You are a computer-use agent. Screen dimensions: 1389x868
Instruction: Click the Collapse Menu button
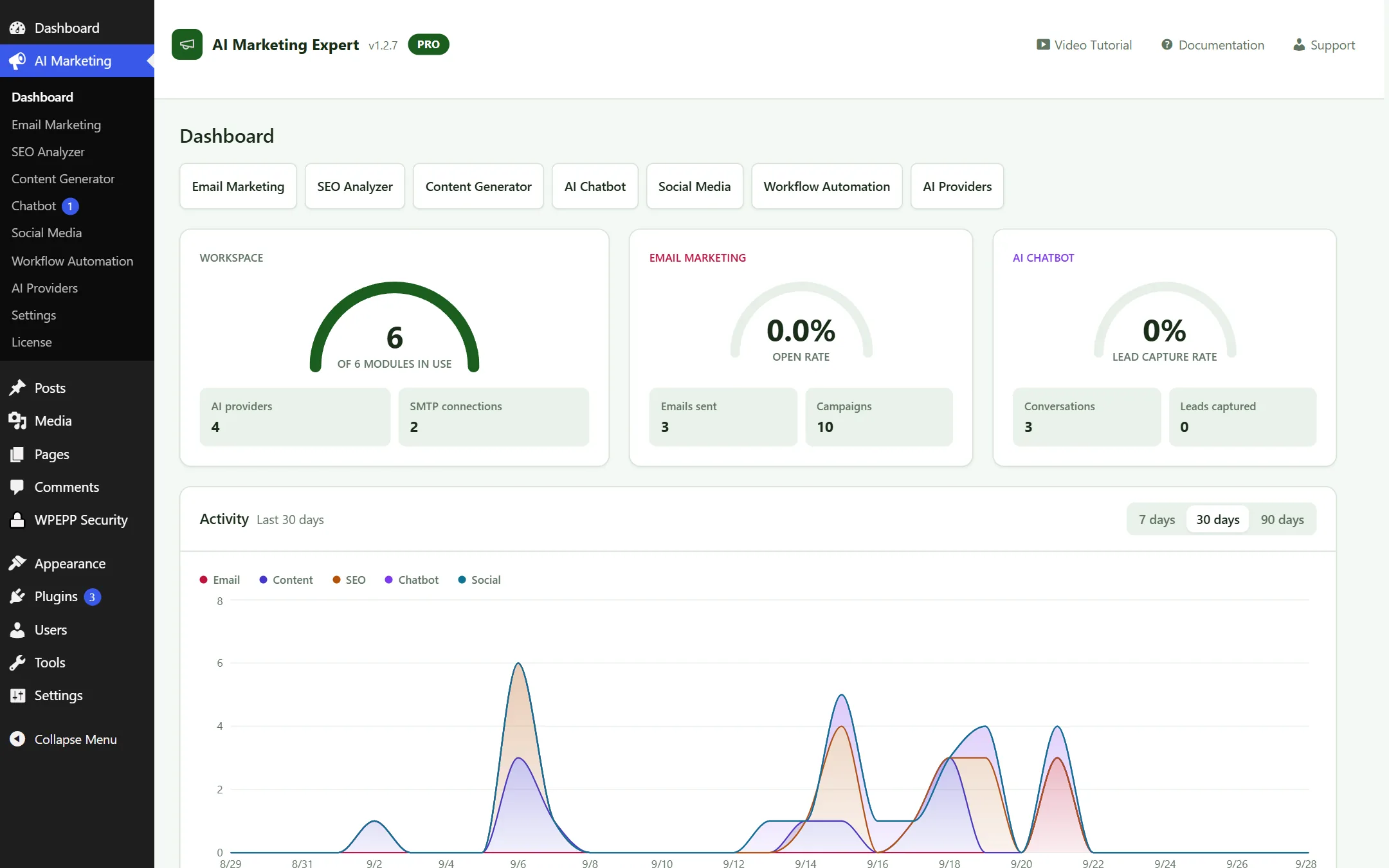coord(77,739)
